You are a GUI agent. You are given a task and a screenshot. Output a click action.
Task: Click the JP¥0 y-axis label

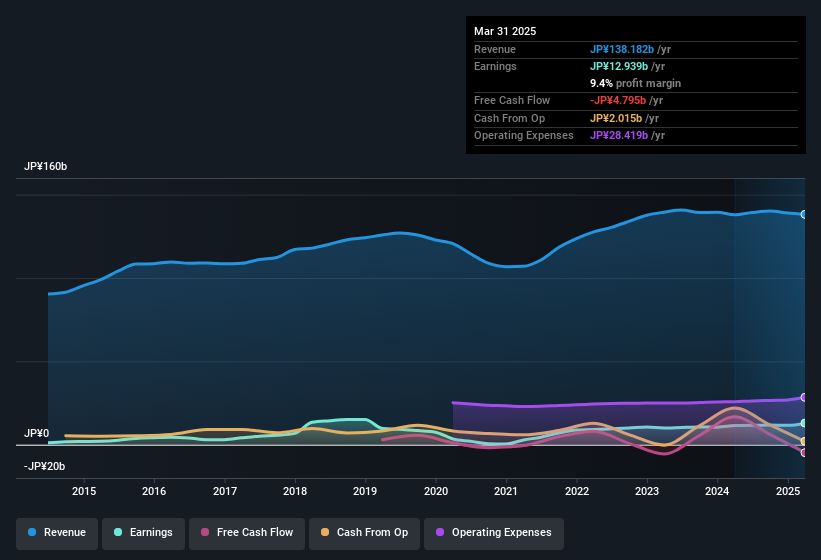37,433
